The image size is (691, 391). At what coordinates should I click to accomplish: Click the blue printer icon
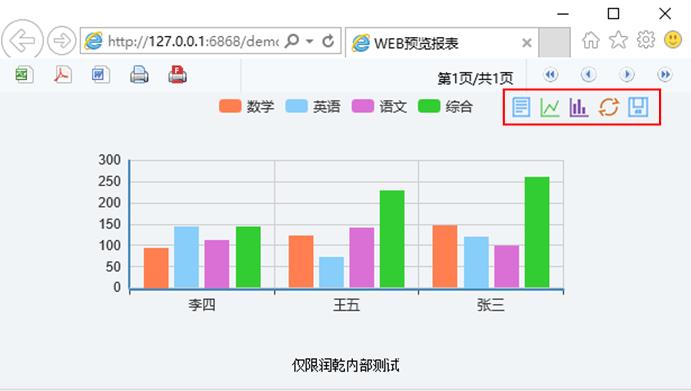pos(139,74)
